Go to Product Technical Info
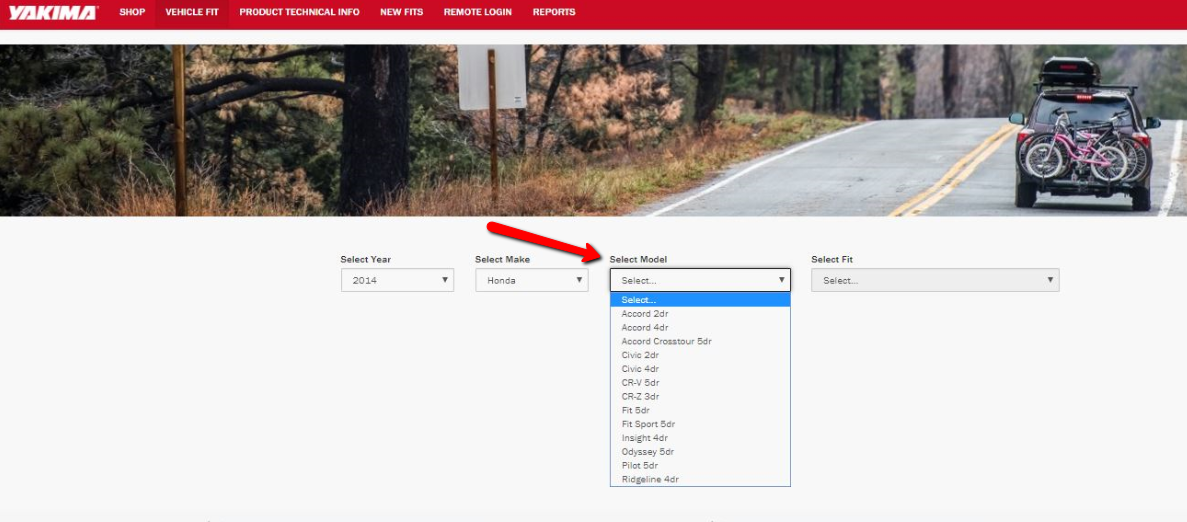The height and width of the screenshot is (522, 1187). 300,12
